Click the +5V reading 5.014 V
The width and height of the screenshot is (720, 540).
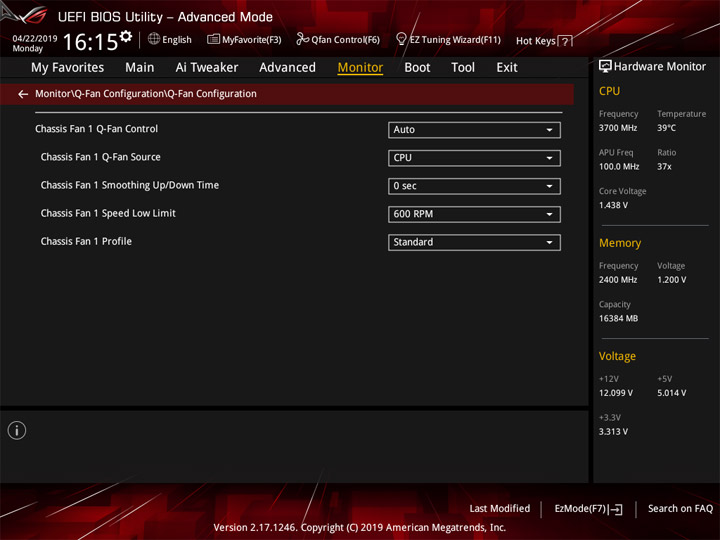[x=671, y=393]
